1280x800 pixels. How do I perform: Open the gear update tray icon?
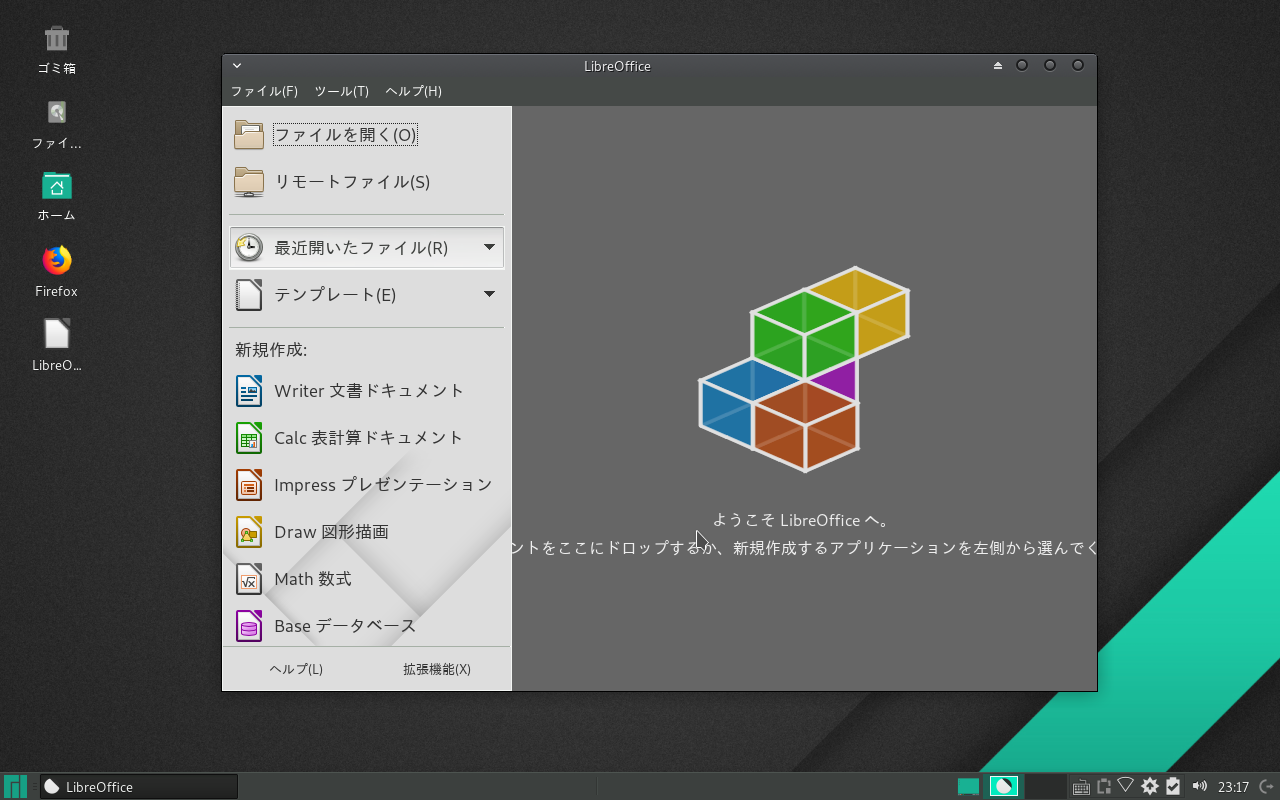click(x=1150, y=787)
